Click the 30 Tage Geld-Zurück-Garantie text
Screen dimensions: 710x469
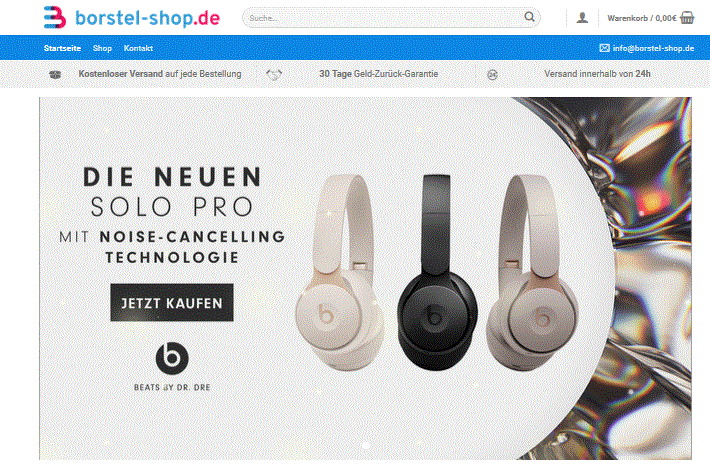(379, 74)
